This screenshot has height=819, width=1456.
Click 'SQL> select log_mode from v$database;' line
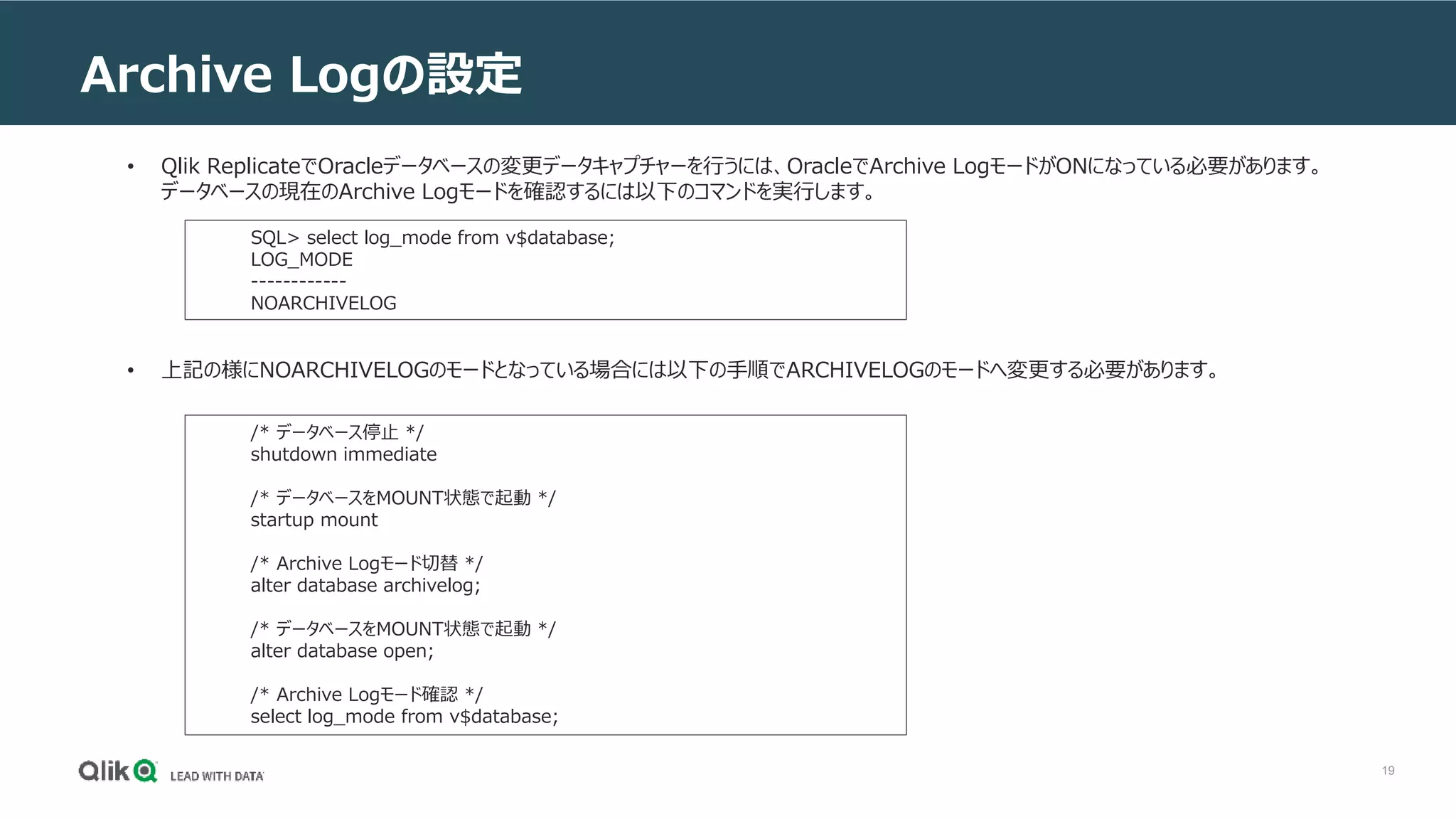(432, 237)
